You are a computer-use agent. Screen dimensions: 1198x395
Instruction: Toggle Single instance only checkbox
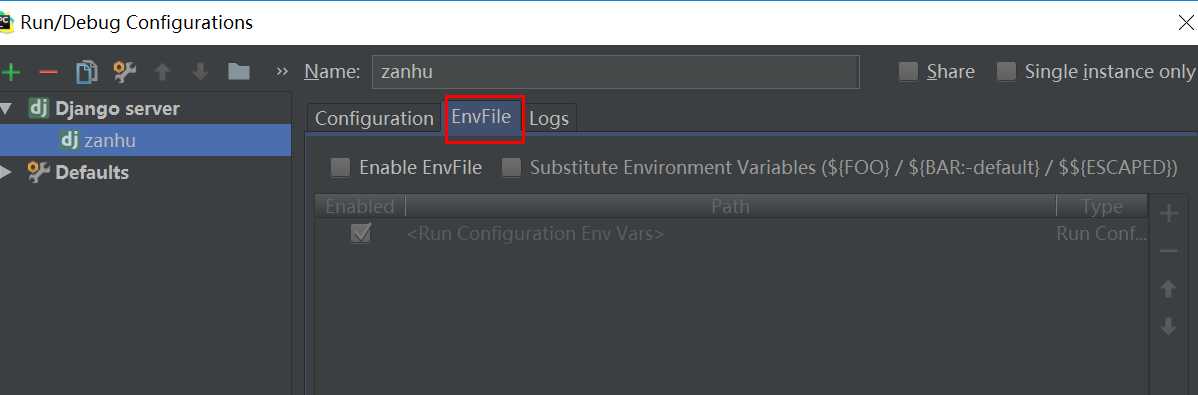(1006, 72)
